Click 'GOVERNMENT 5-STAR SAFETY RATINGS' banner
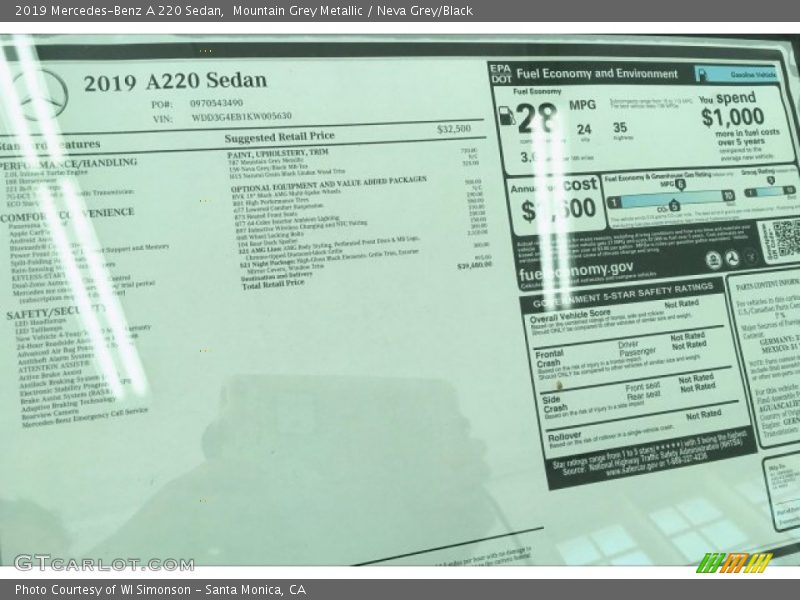The height and width of the screenshot is (600, 800). (622, 295)
